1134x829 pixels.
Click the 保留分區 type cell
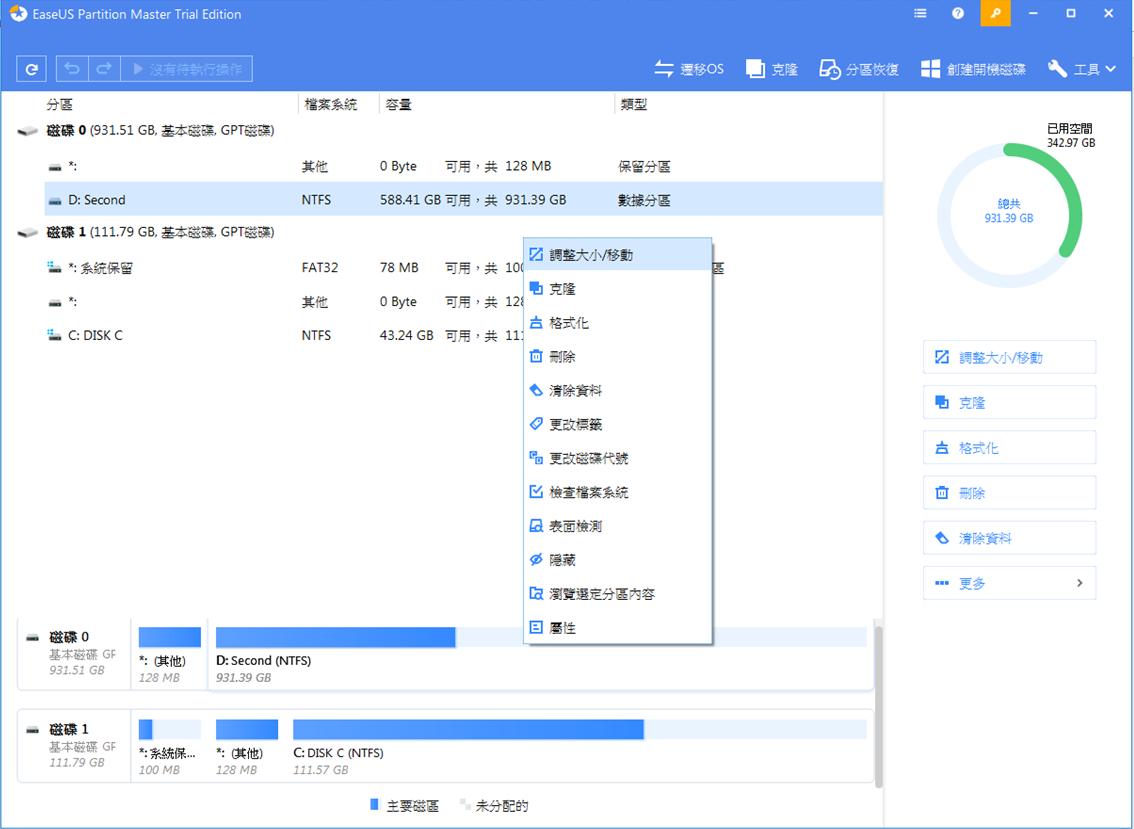tap(644, 166)
